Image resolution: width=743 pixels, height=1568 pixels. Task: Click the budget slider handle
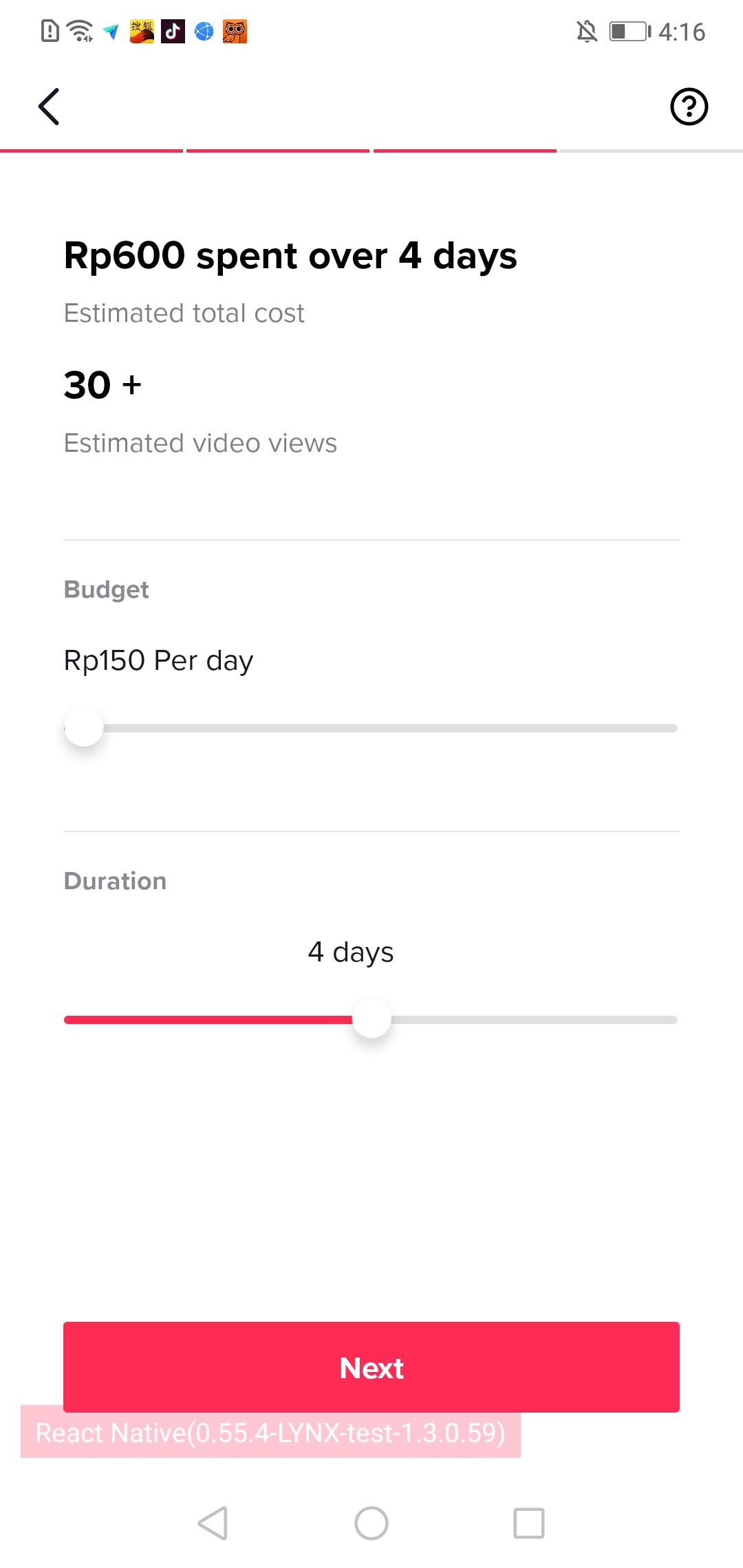tap(84, 728)
